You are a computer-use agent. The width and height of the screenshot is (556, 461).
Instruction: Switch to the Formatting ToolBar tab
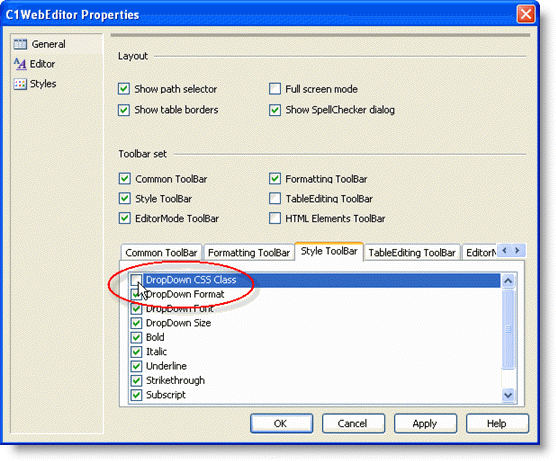[x=249, y=253]
